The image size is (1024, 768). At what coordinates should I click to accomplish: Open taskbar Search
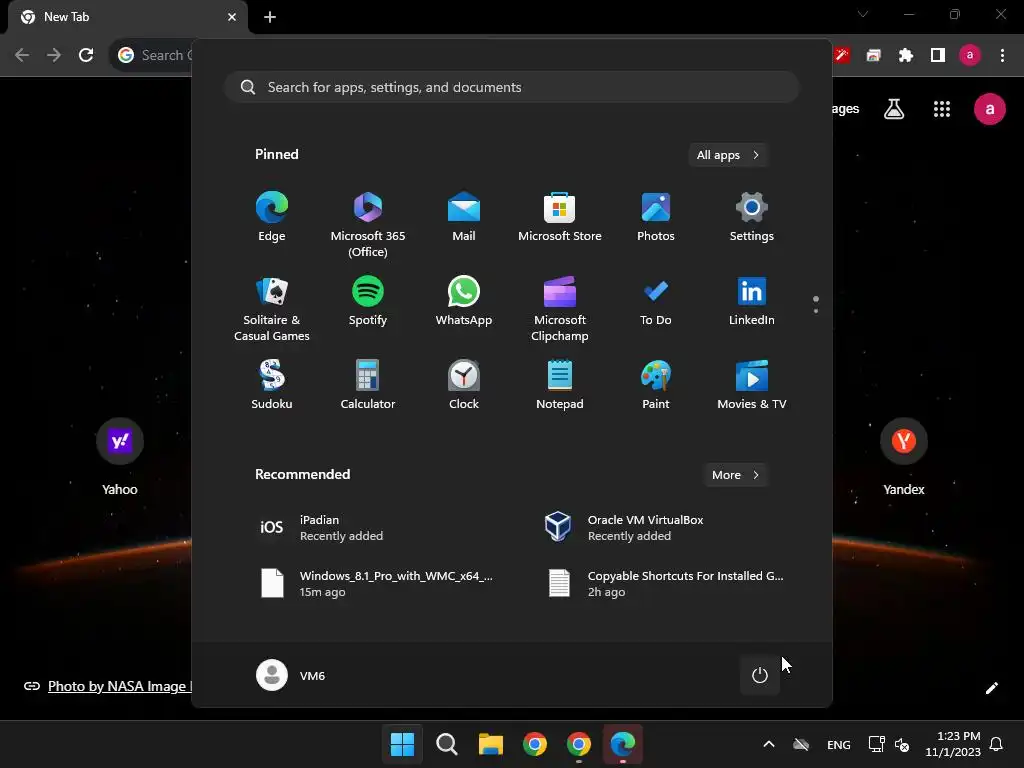click(x=447, y=744)
